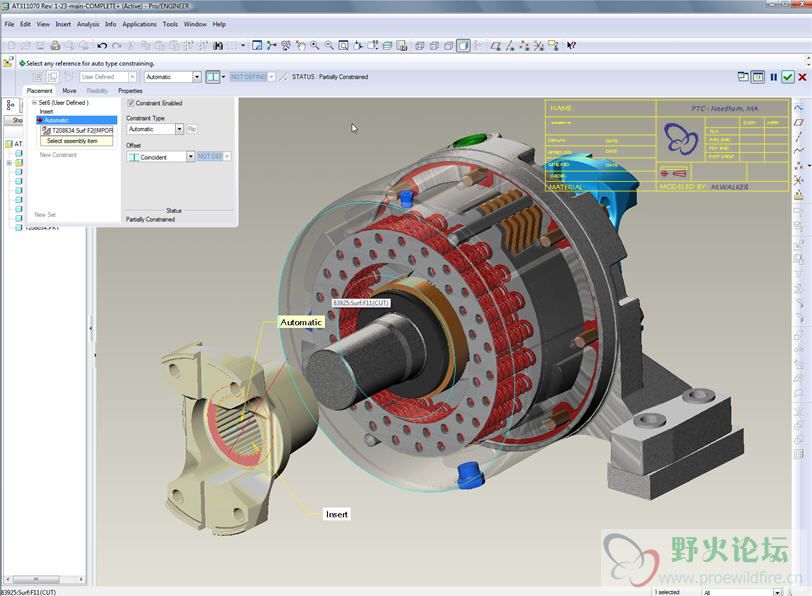Select the no hidden display icon

(x=448, y=46)
